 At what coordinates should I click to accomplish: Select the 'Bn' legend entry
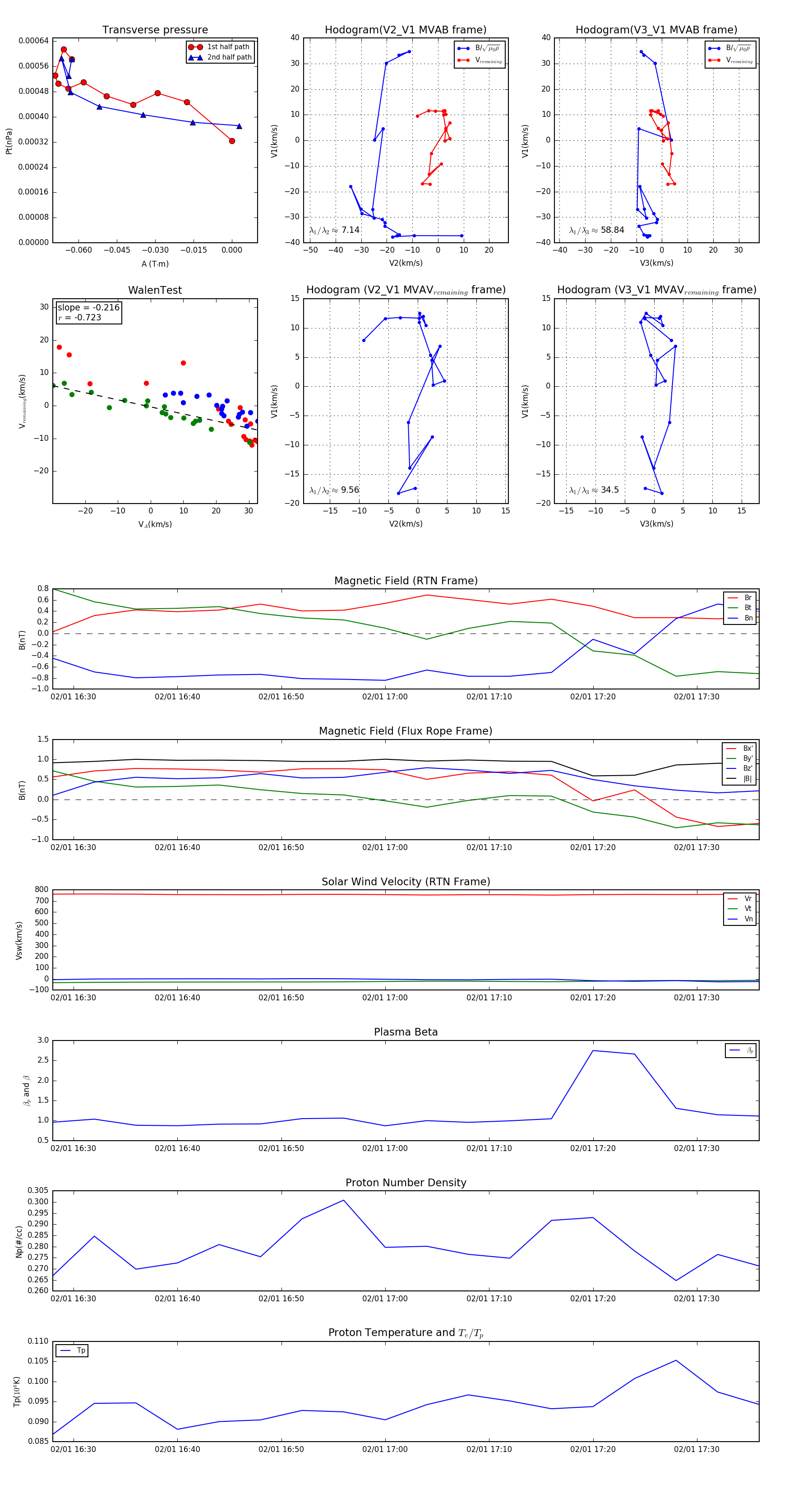[740, 618]
